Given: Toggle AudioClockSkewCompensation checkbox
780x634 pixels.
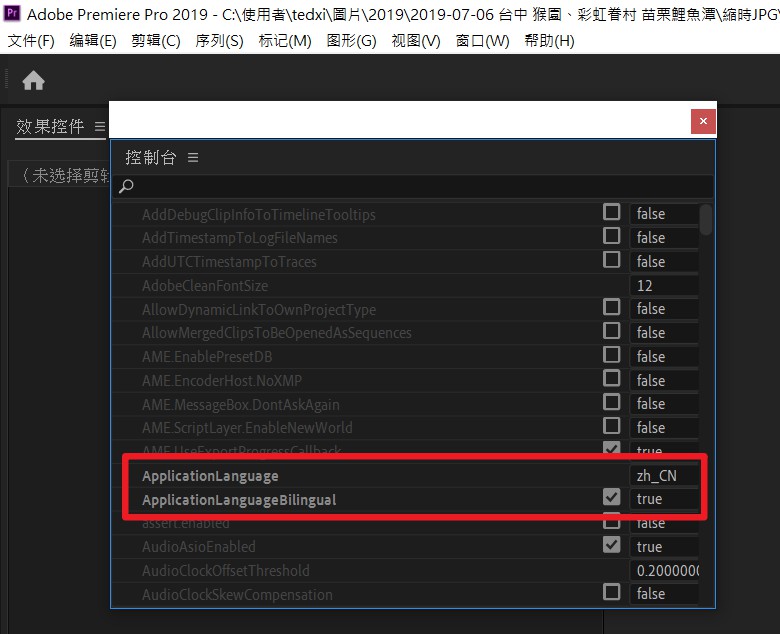Looking at the screenshot, I should 611,592.
